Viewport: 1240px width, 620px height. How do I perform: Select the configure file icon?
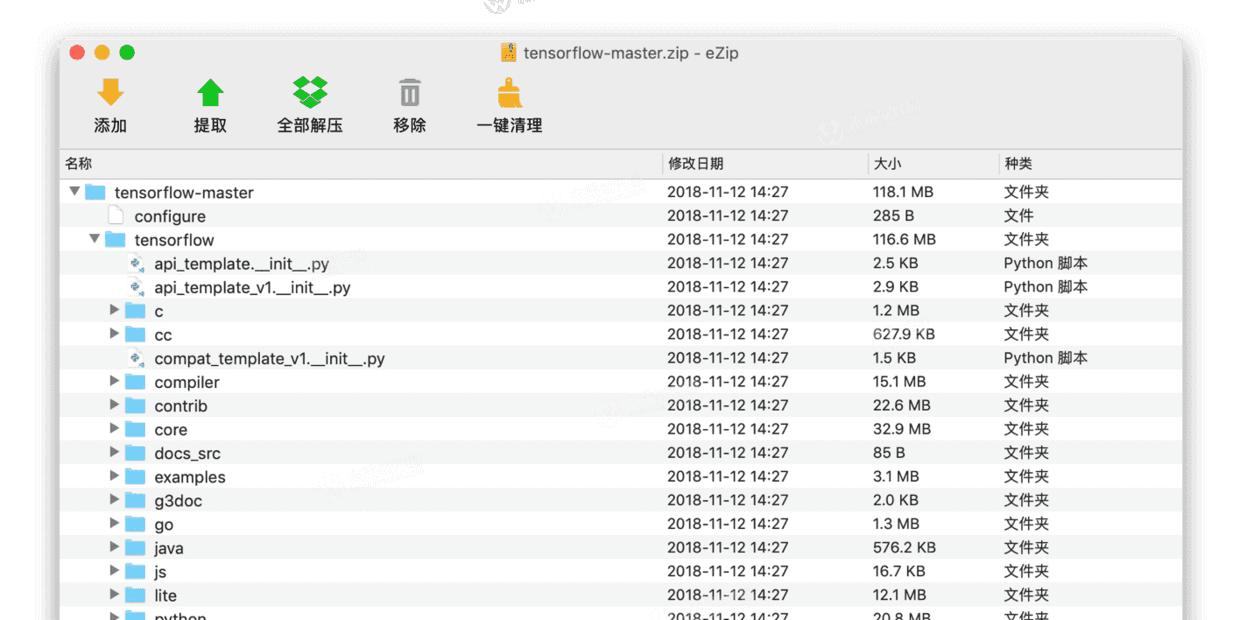[x=116, y=215]
